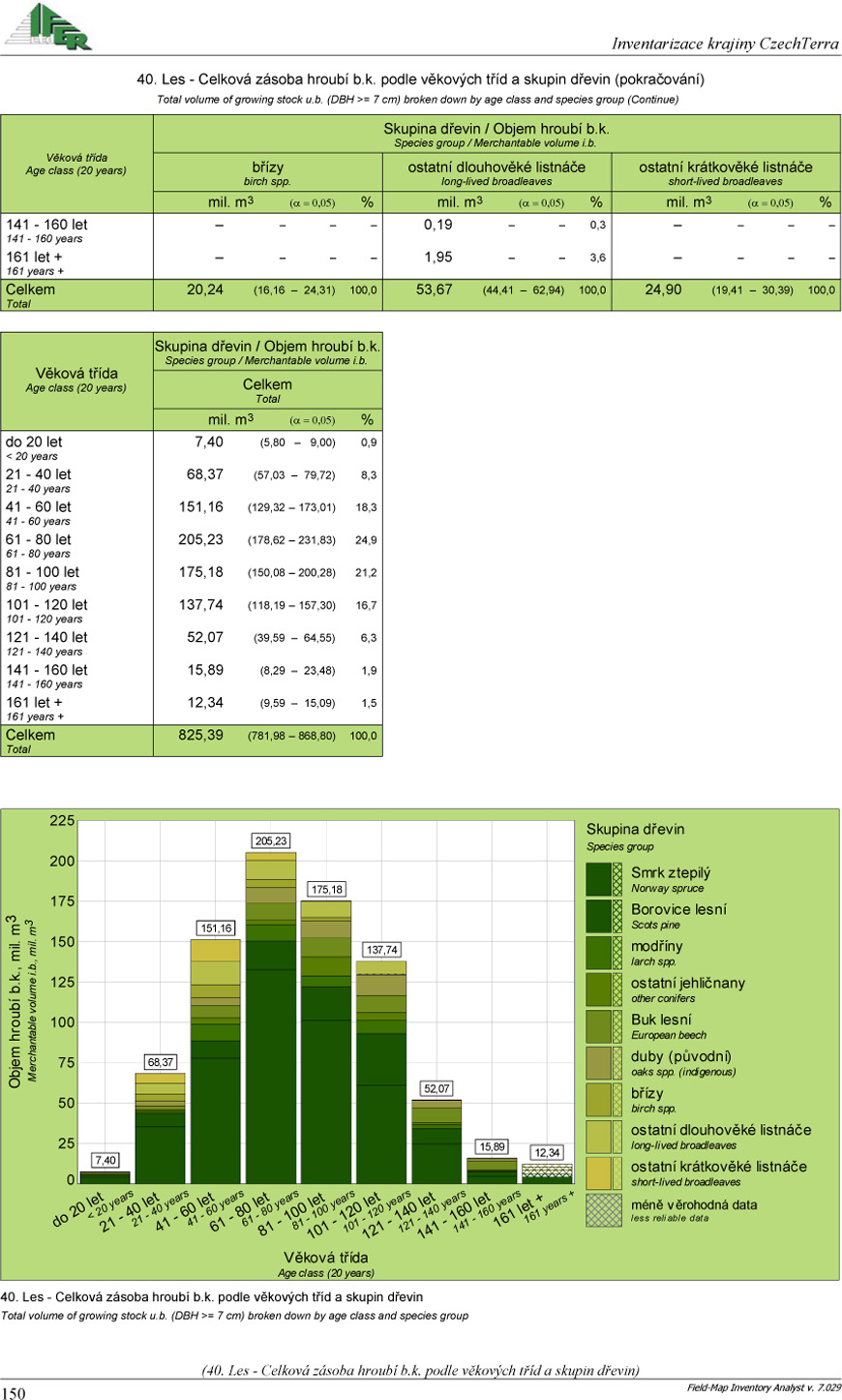Click ostatní krátkověké listnáče legend swatch
This screenshot has width=842, height=1400.
point(604,1173)
